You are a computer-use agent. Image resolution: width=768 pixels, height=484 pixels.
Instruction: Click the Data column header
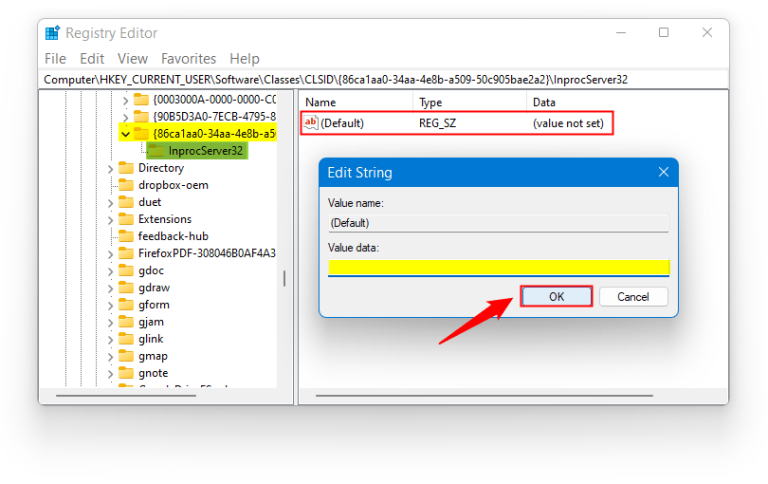point(545,102)
